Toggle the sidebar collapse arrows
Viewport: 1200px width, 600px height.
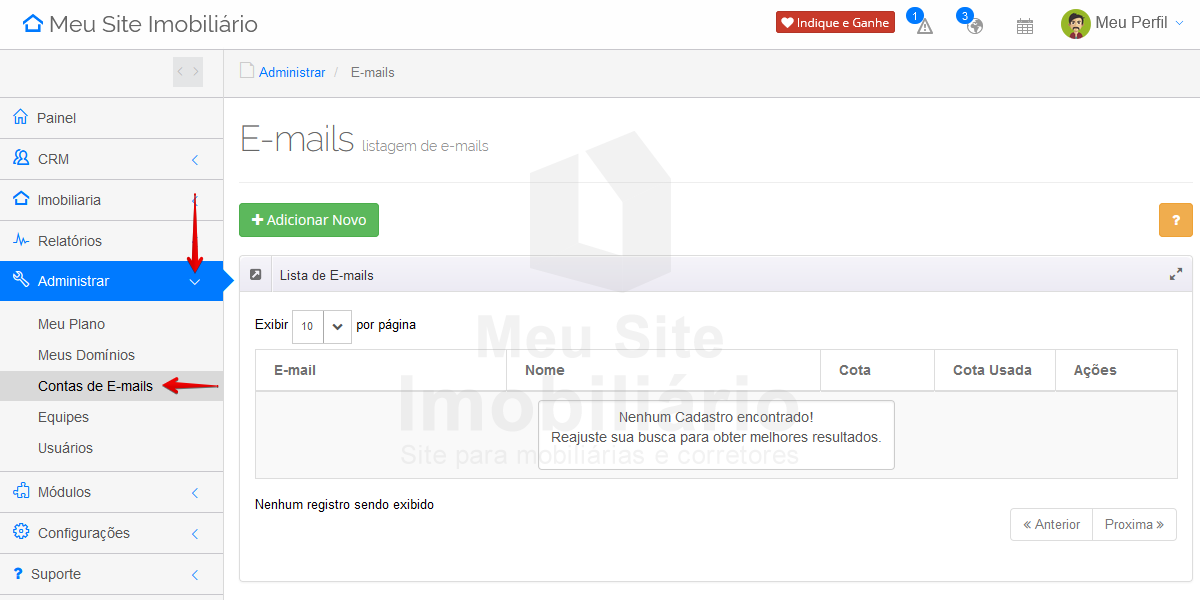[187, 71]
